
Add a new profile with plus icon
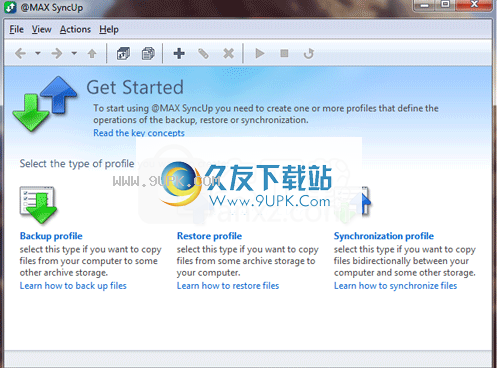[179, 53]
